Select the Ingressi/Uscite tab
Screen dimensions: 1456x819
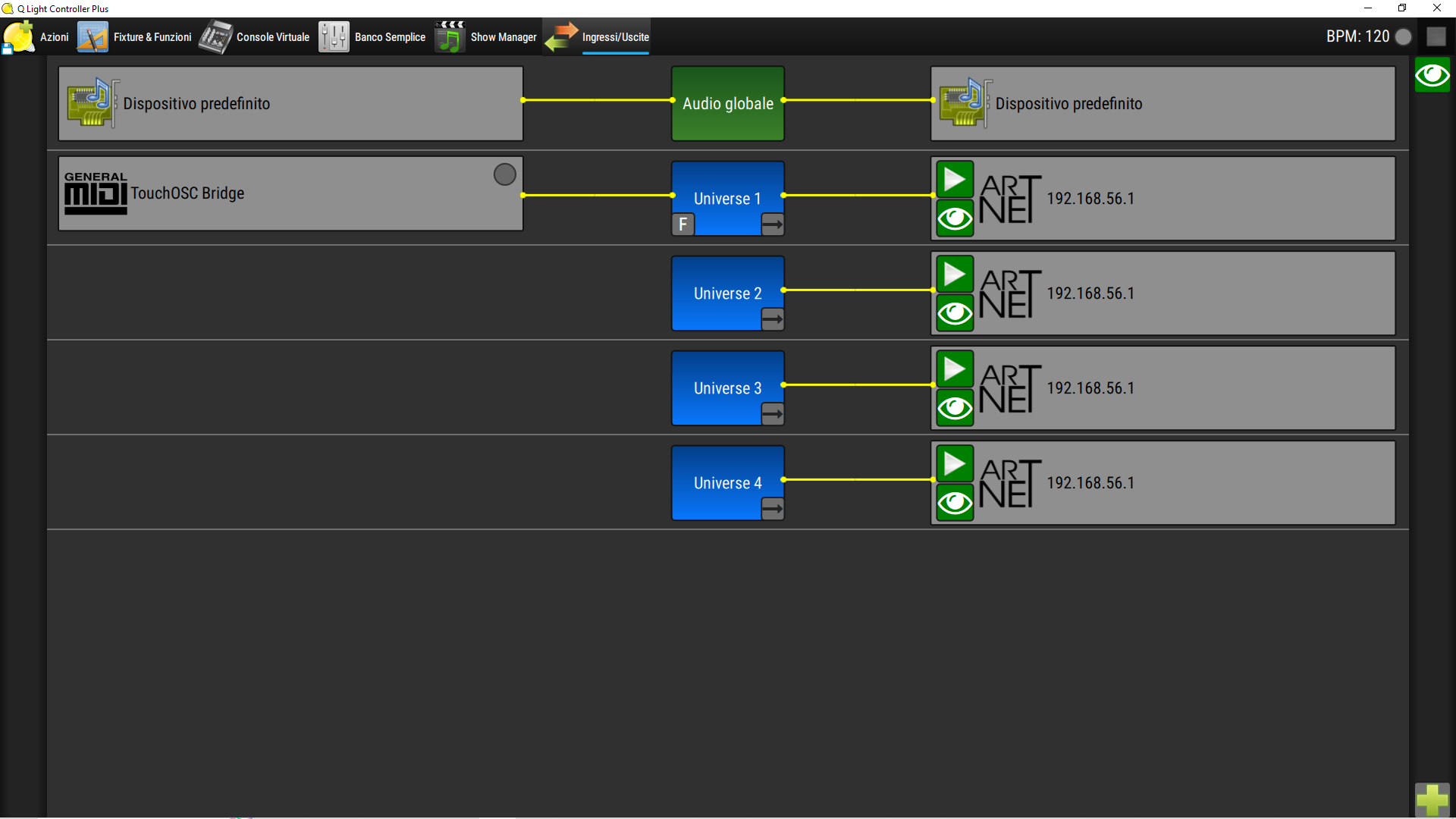pyautogui.click(x=597, y=37)
